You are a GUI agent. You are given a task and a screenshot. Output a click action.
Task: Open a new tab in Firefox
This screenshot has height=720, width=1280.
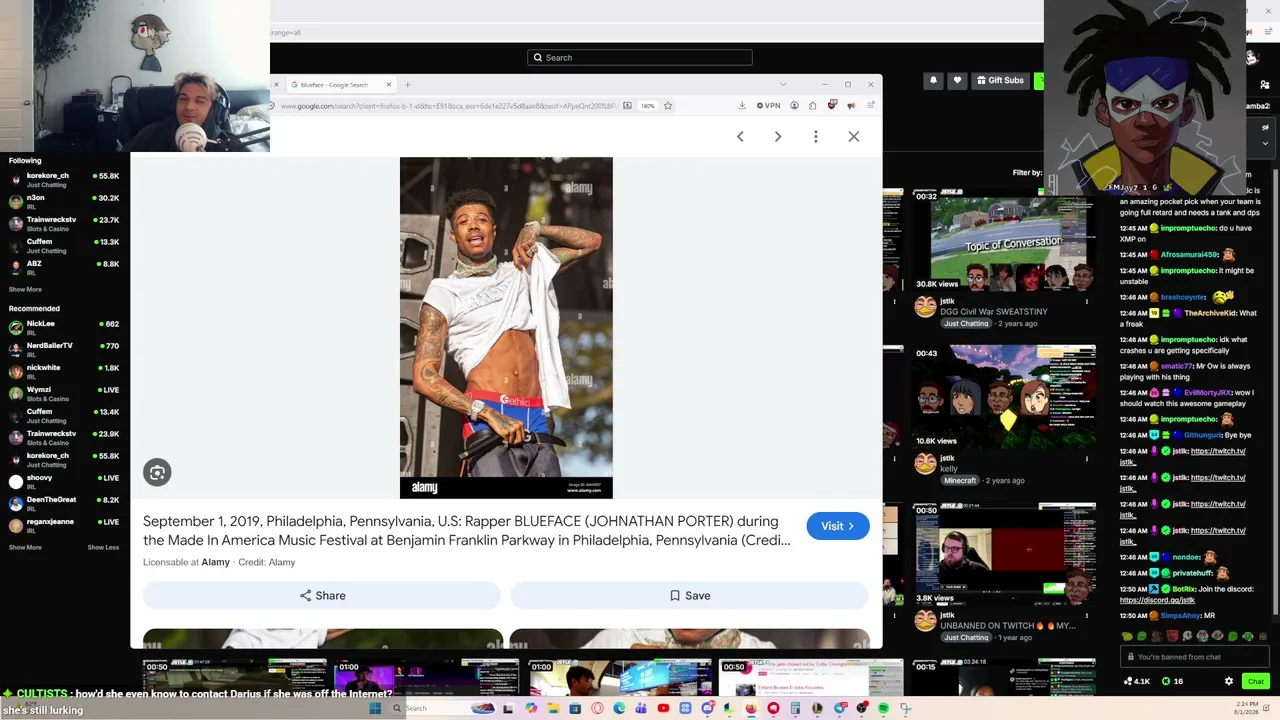click(x=407, y=85)
